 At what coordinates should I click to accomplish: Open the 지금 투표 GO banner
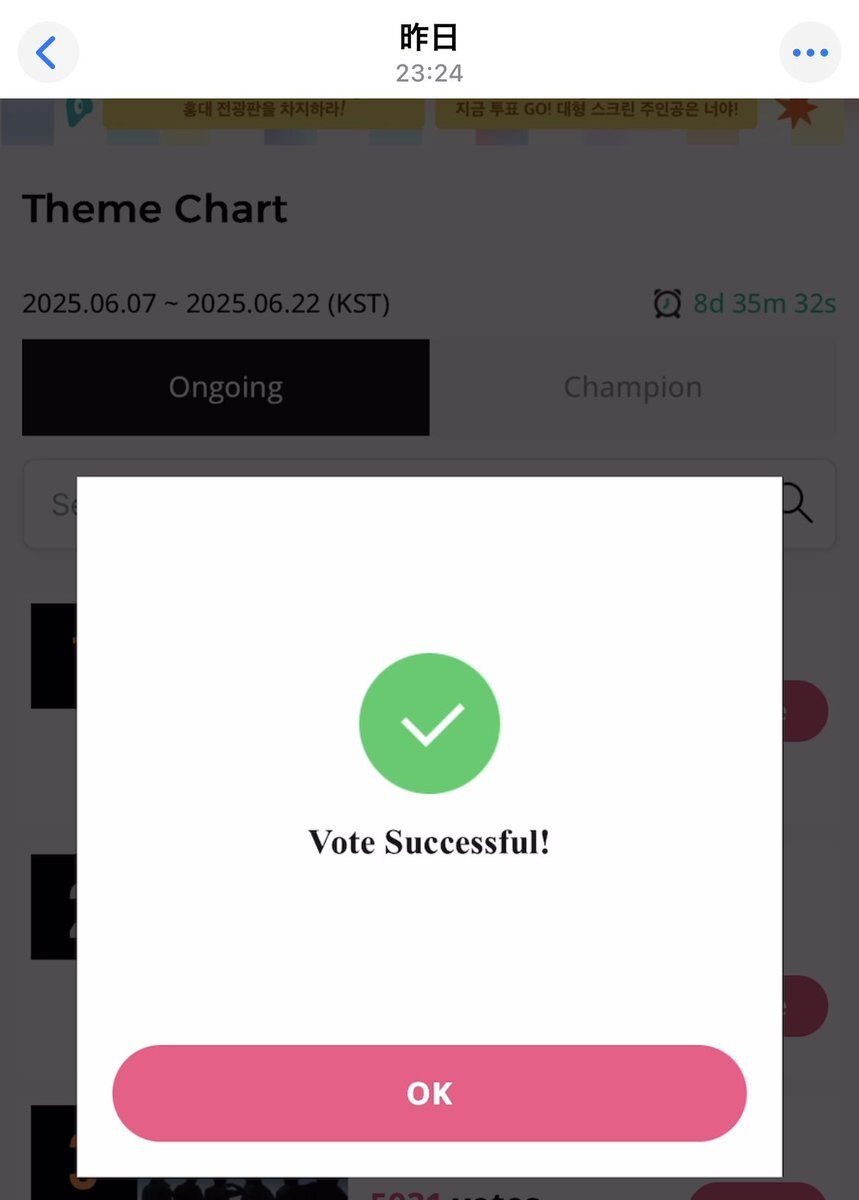pos(597,110)
